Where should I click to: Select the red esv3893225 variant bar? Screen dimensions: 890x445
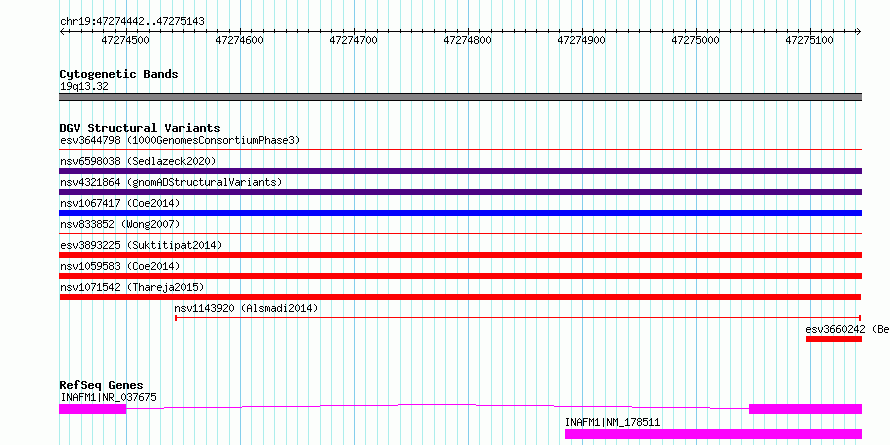[x=460, y=255]
